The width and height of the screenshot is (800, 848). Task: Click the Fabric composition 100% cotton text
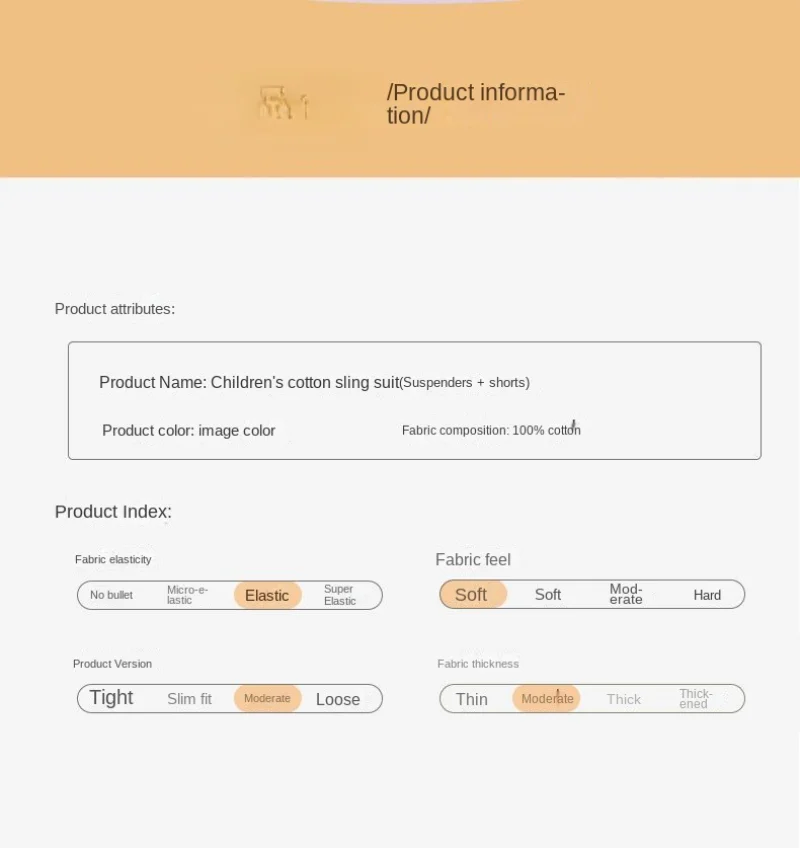click(491, 430)
